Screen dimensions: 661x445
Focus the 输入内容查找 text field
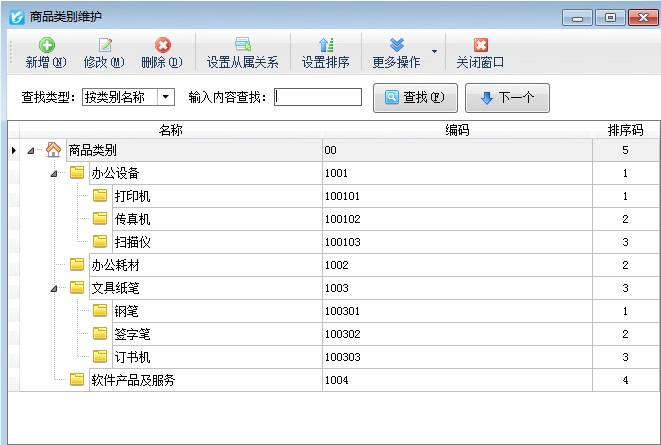point(318,97)
